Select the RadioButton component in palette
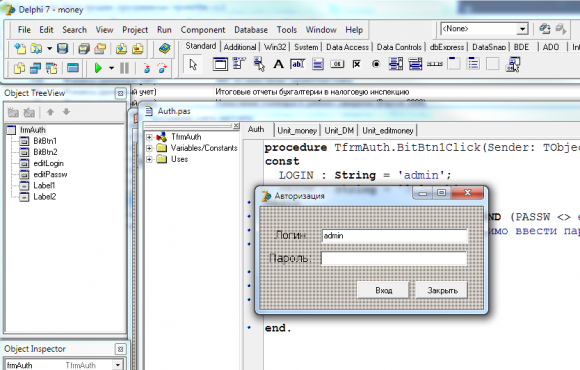 pyautogui.click(x=376, y=64)
